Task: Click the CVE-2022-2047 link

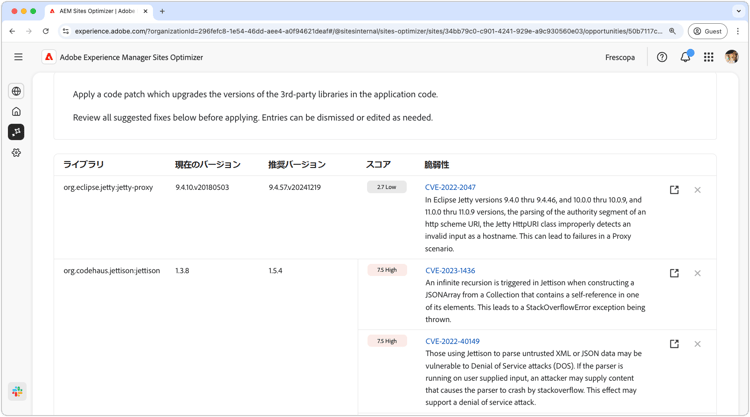Action: (x=450, y=187)
